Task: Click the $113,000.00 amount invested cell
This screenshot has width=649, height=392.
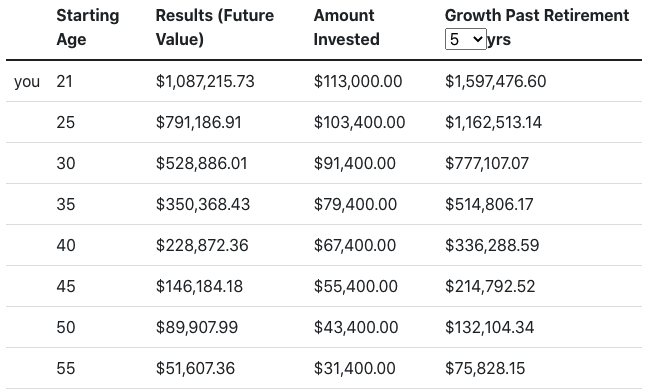Action: 358,81
